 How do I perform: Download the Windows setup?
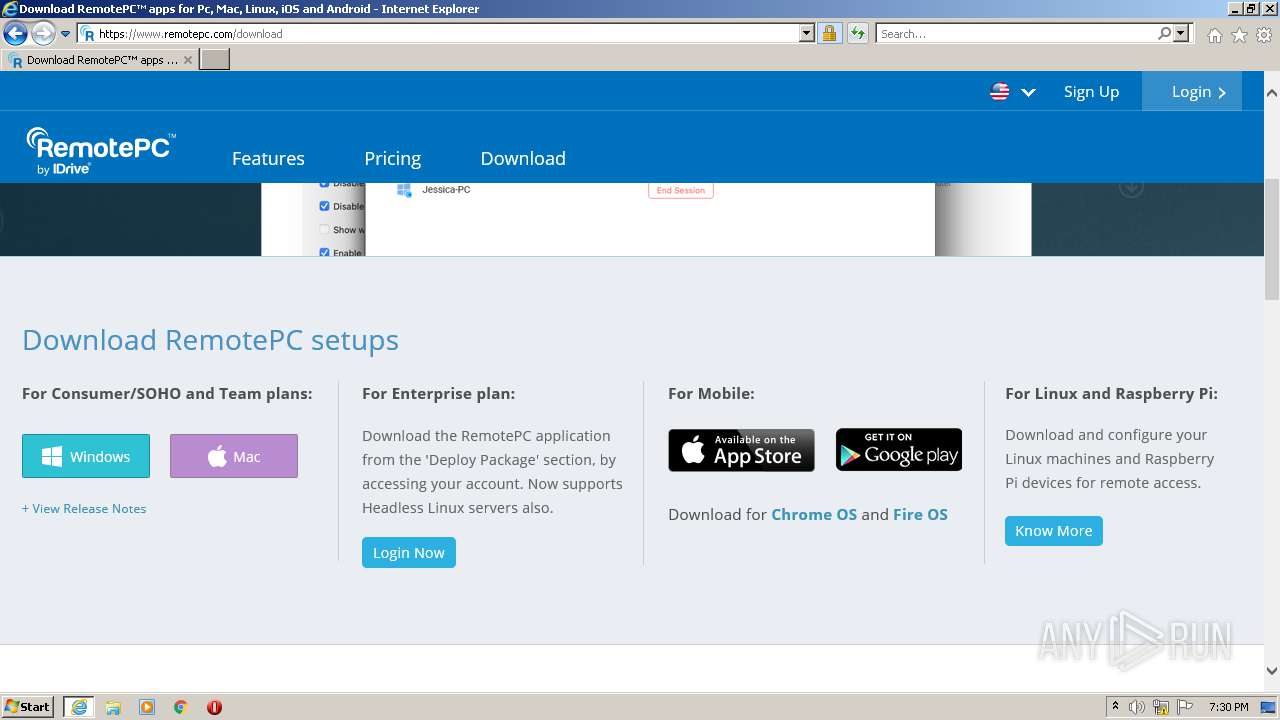point(86,456)
